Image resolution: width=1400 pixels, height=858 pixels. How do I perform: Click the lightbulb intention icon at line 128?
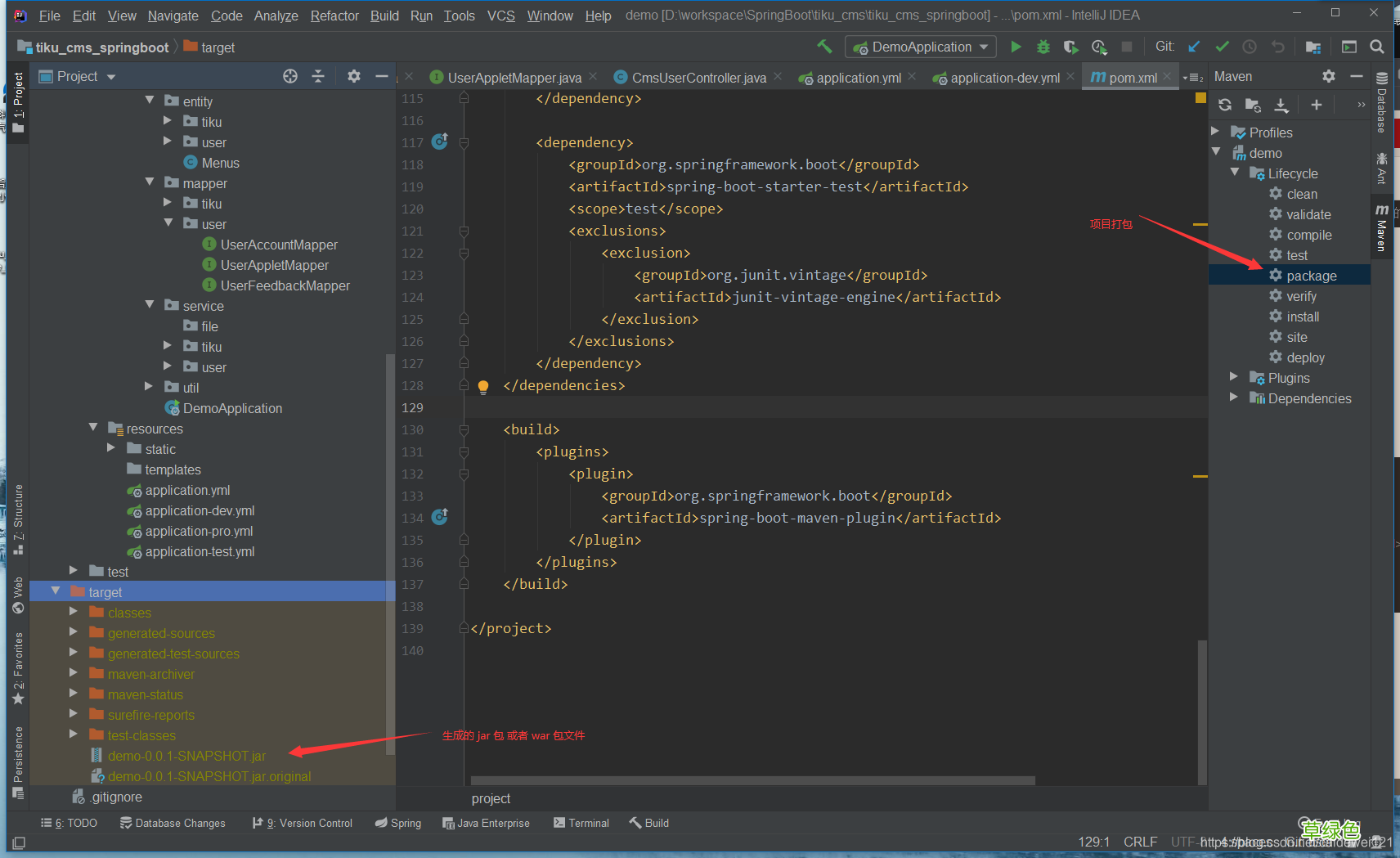coord(483,386)
